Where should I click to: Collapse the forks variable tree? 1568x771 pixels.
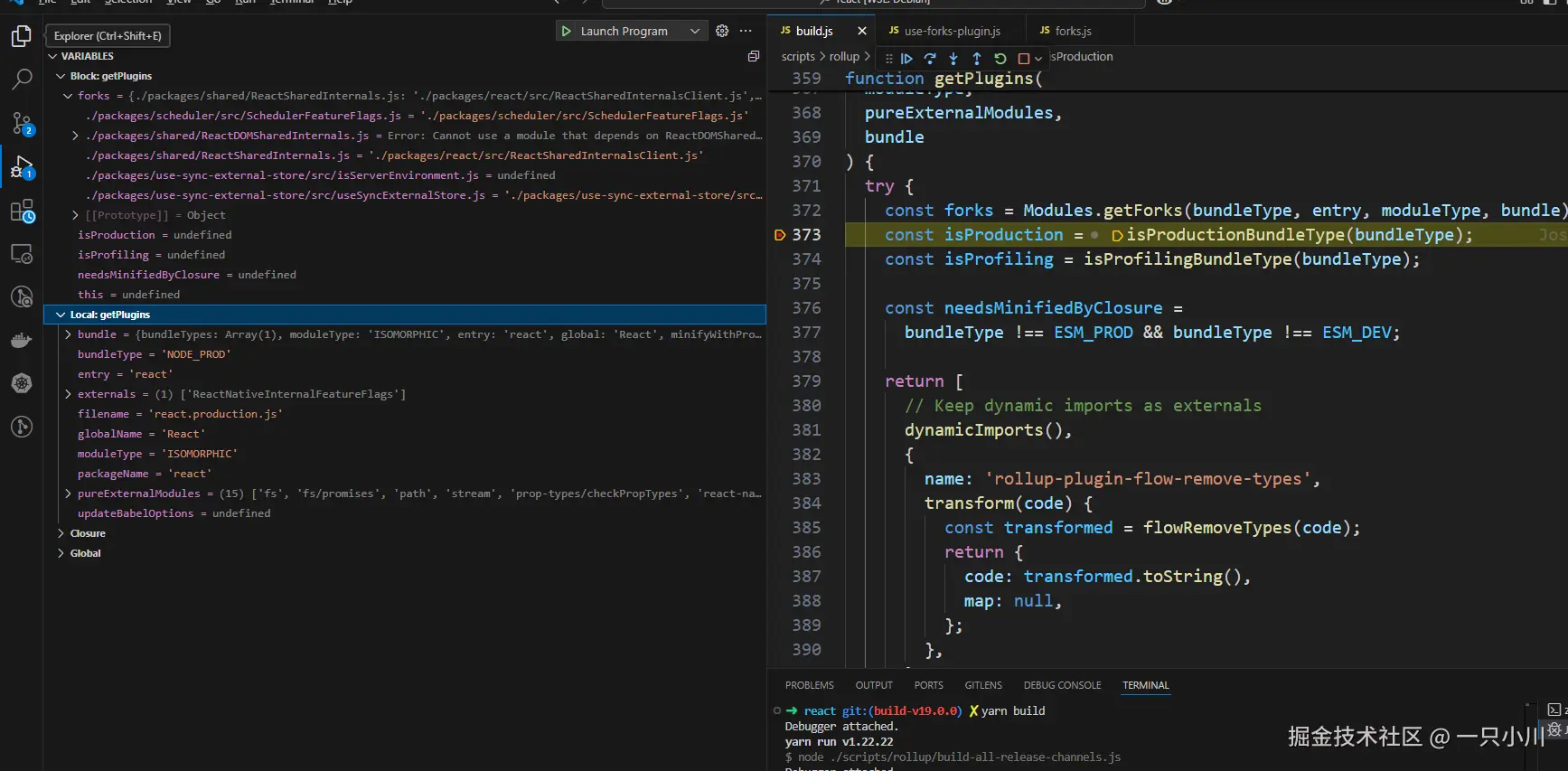coord(68,96)
